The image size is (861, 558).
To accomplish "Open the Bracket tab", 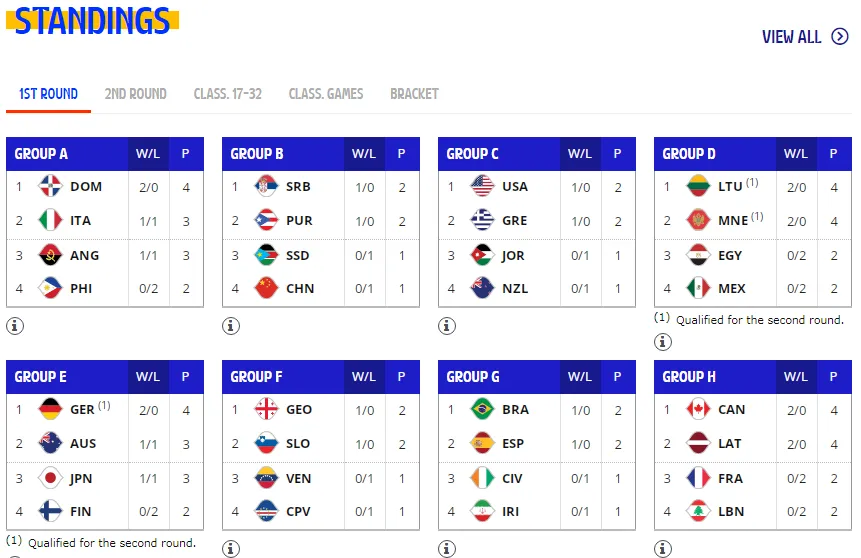I will (415, 94).
